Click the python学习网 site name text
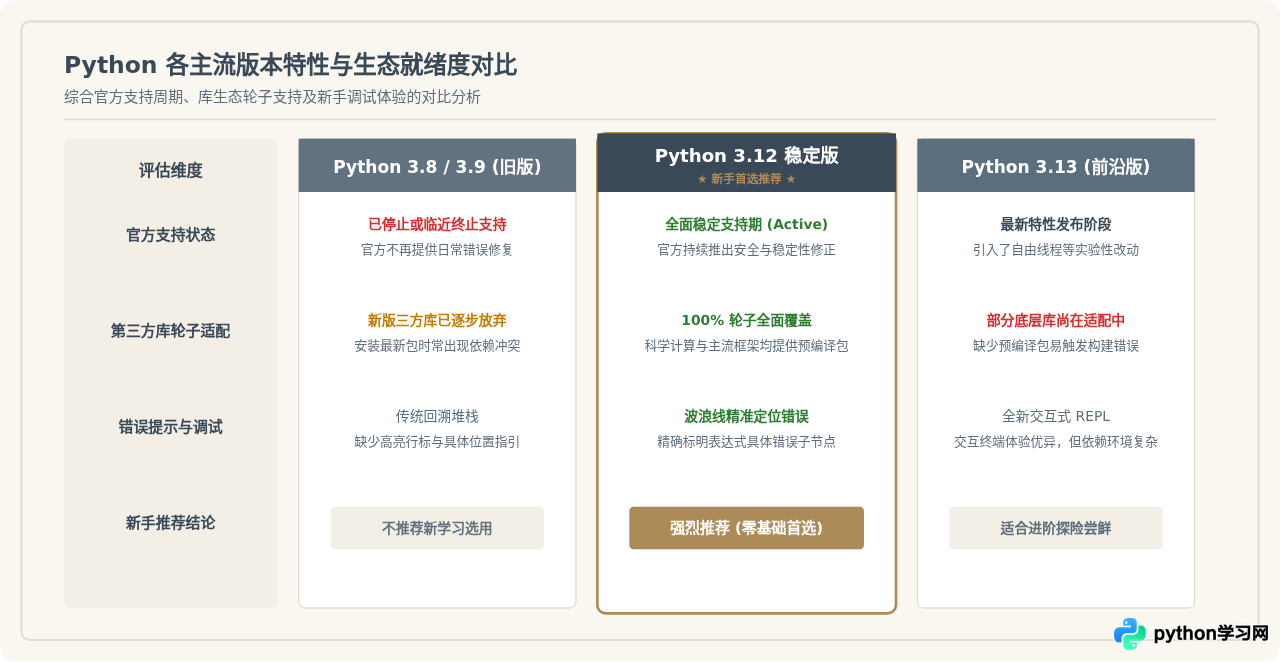 [1211, 634]
